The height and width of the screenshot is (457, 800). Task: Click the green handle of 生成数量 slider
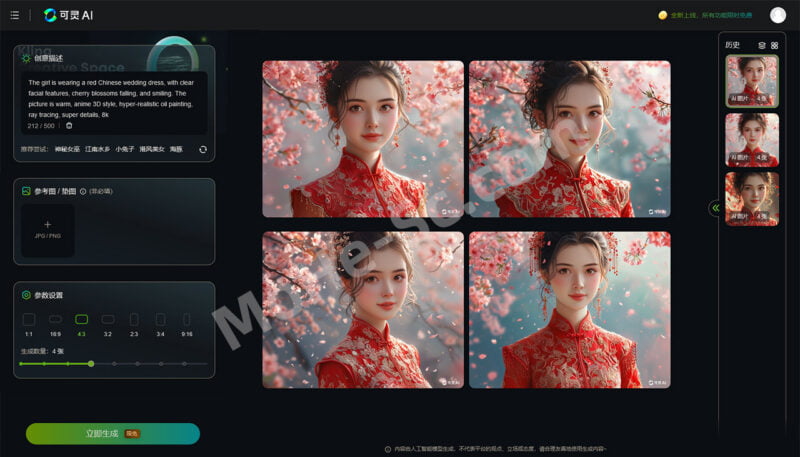tap(91, 364)
